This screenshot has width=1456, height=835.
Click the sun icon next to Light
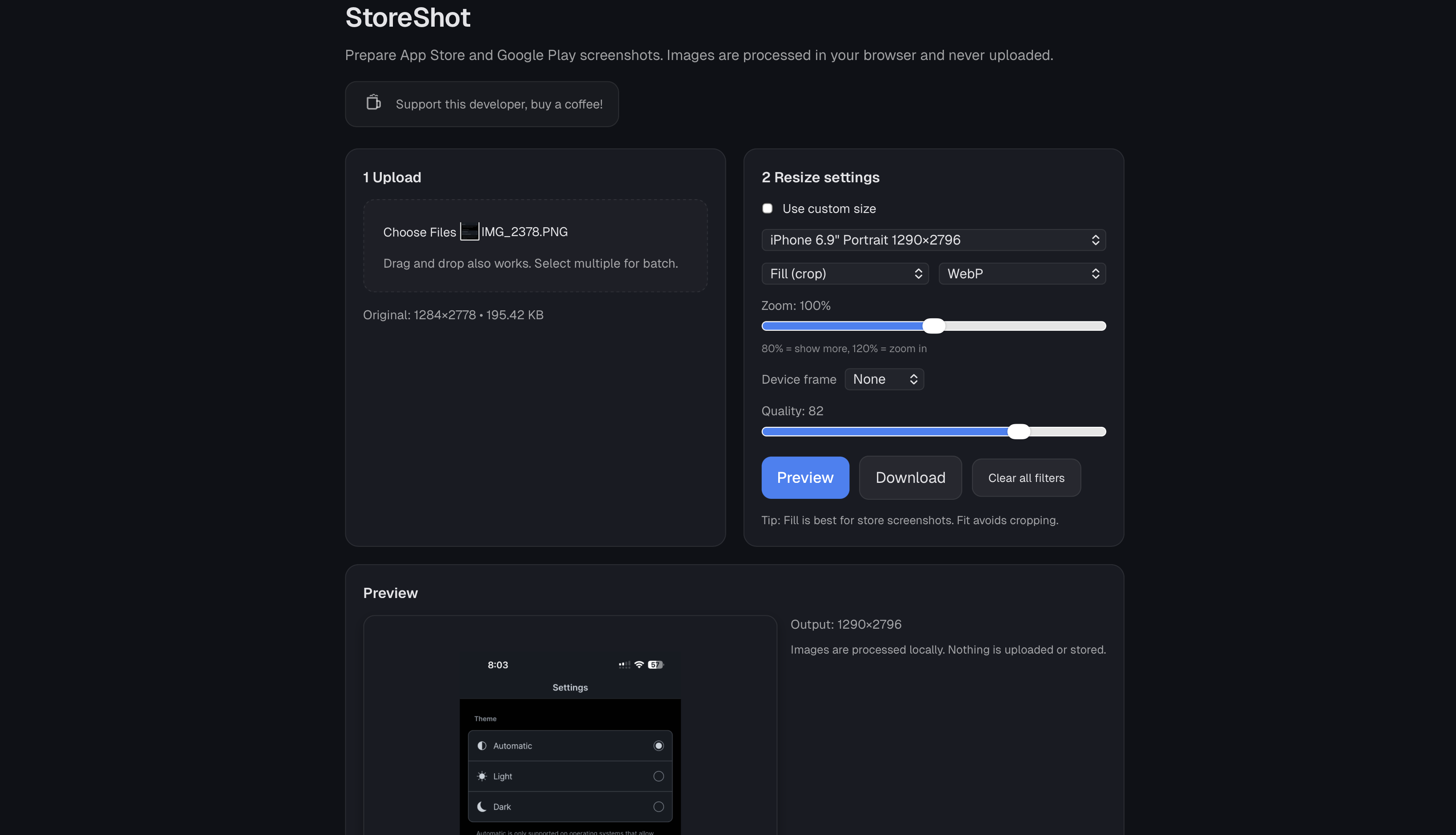point(481,776)
